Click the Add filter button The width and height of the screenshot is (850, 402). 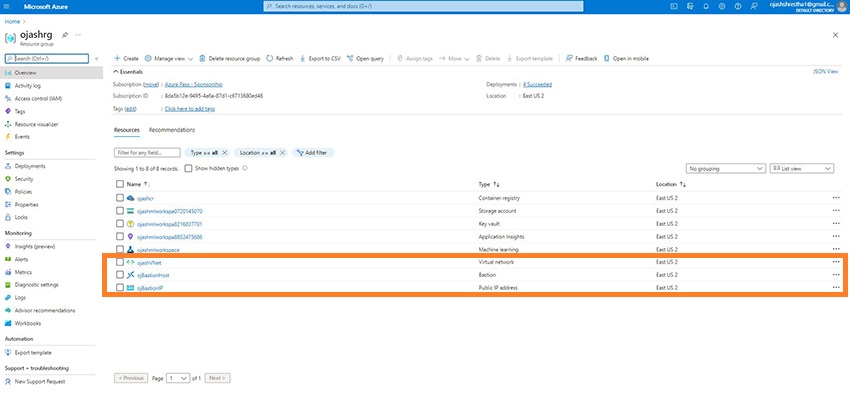pyautogui.click(x=313, y=153)
